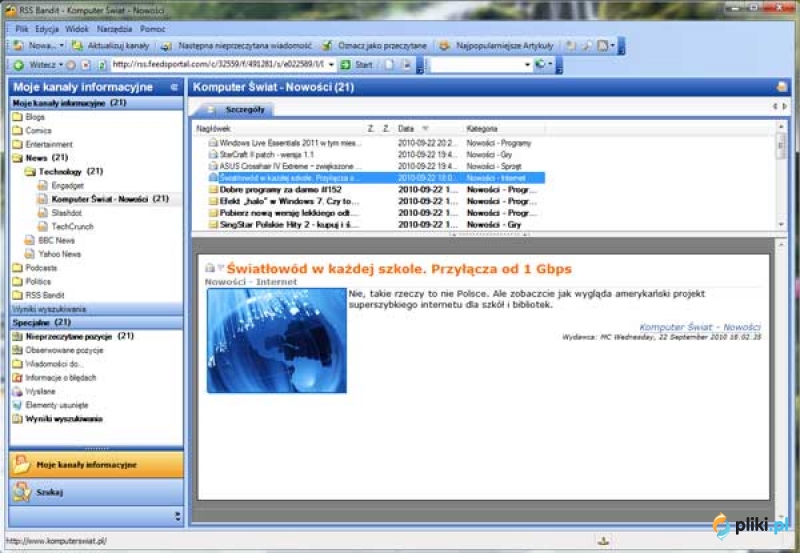Screen dimensions: 800x553
Task: Select the BBC News feed
Action: coord(50,240)
